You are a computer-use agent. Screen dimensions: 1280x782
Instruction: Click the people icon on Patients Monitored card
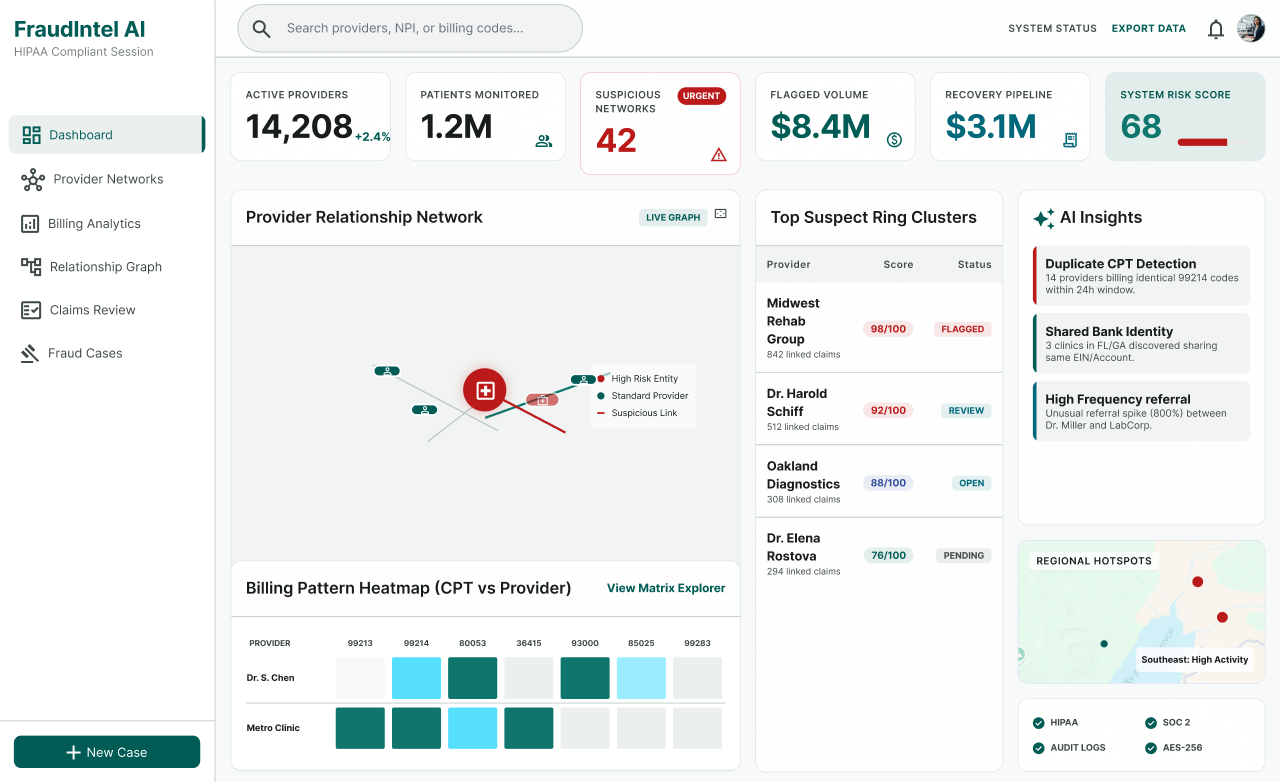(x=544, y=141)
